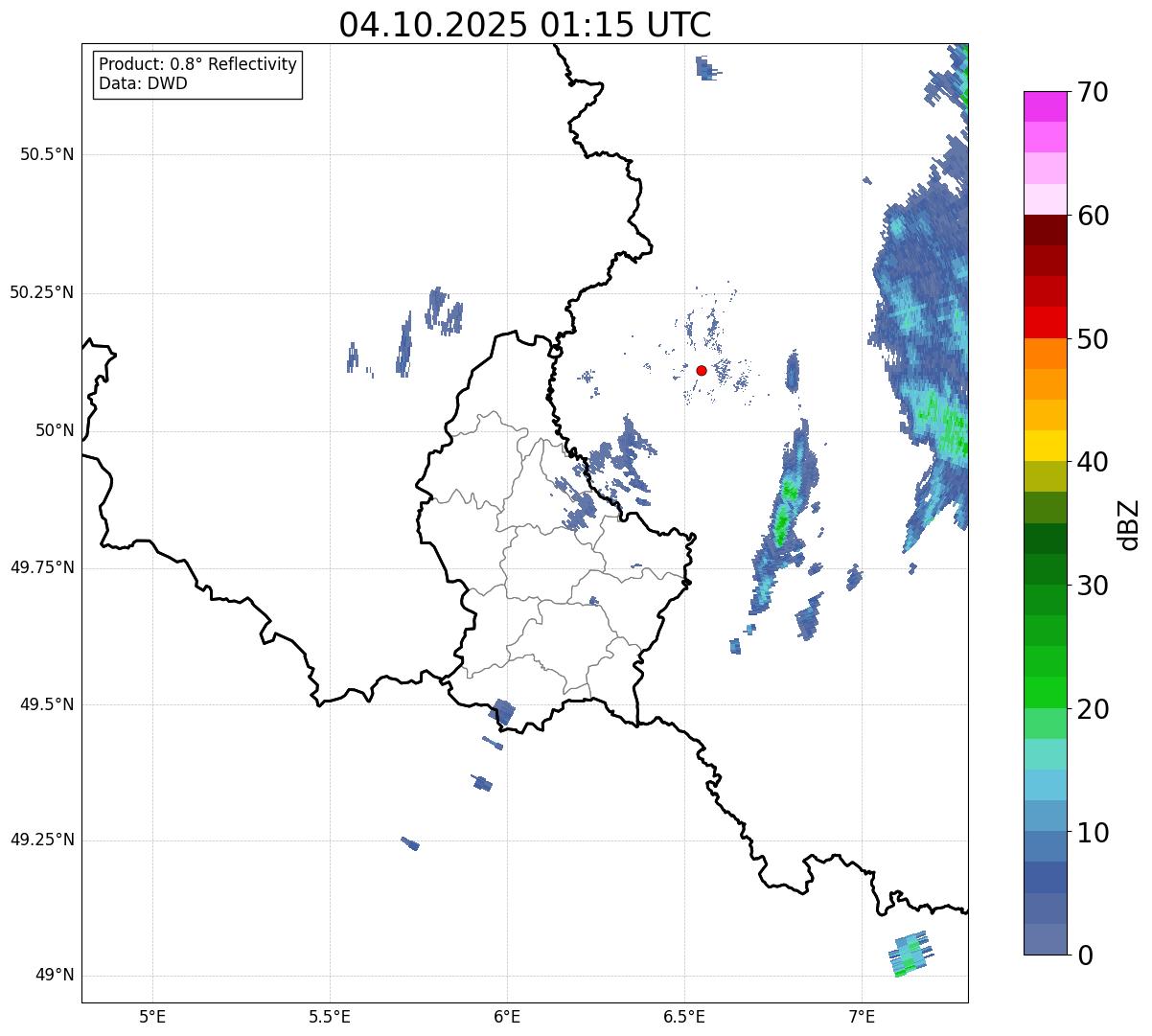Select the red radar site marker
The height and width of the screenshot is (1036, 1152).
click(702, 370)
